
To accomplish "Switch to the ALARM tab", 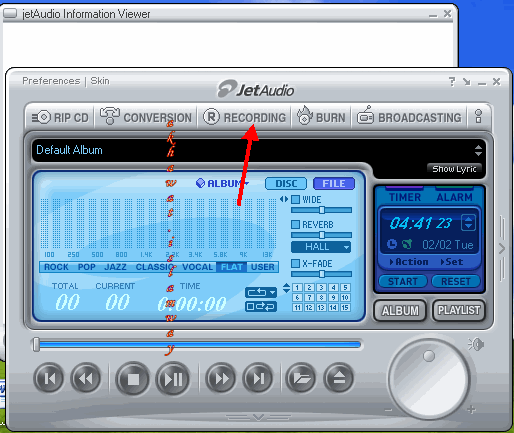I will click(x=455, y=197).
